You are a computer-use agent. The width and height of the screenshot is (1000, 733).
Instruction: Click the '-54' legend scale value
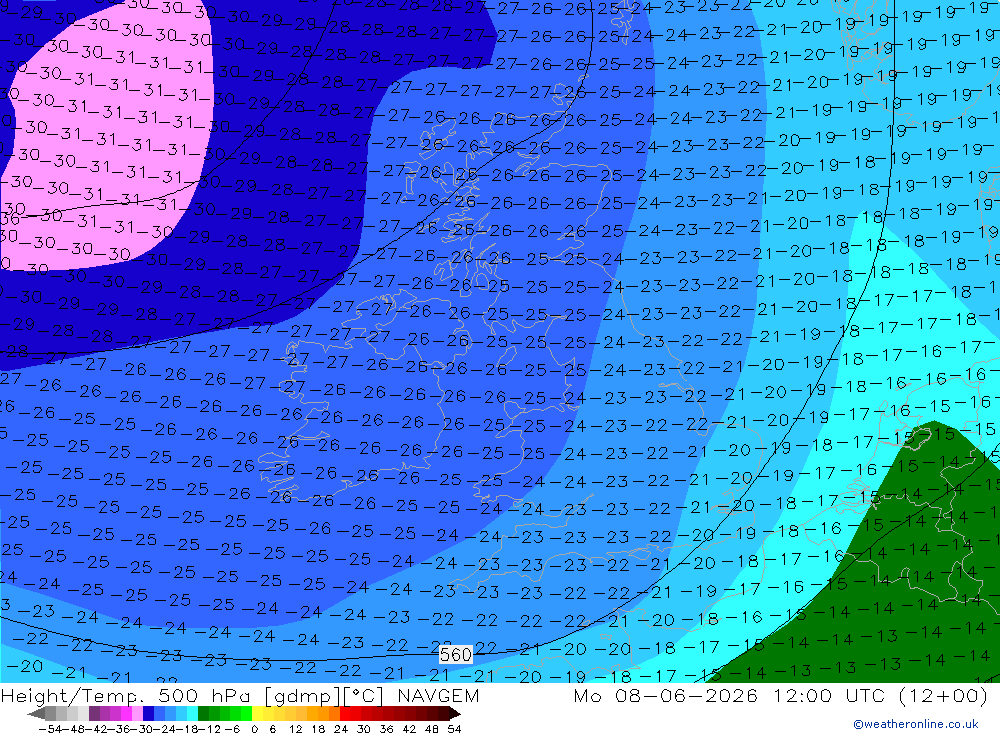click(x=50, y=729)
